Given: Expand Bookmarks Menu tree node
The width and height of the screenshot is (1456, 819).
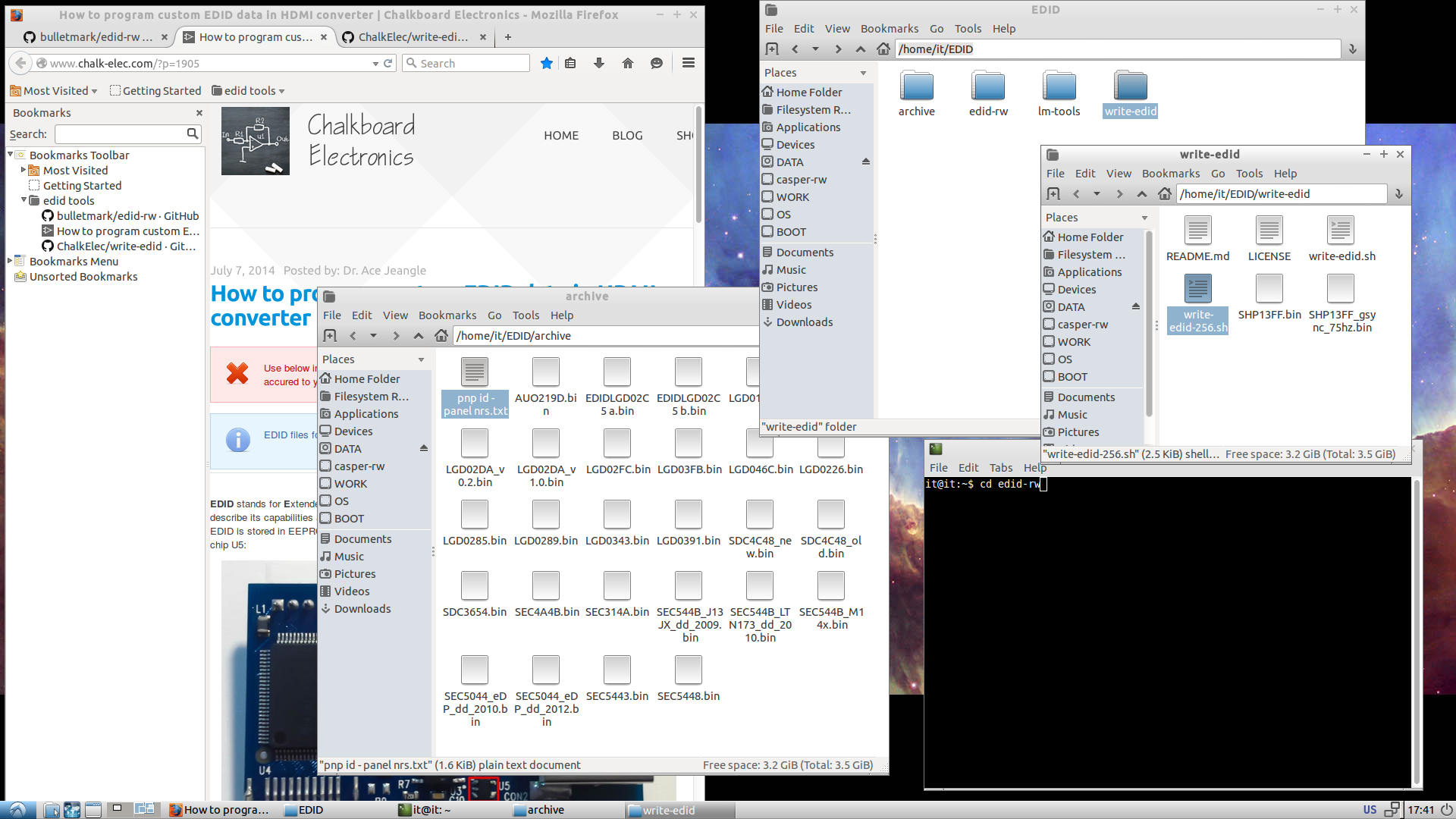Looking at the screenshot, I should point(11,261).
